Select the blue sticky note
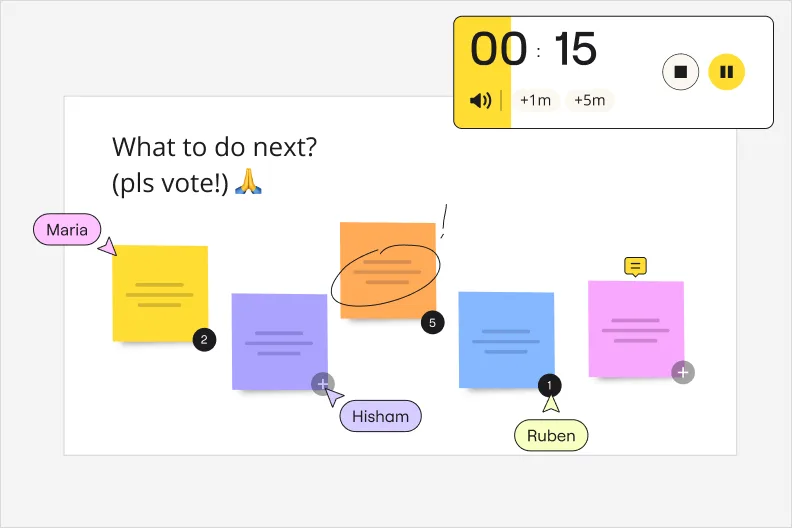The image size is (792, 528). coord(507,340)
